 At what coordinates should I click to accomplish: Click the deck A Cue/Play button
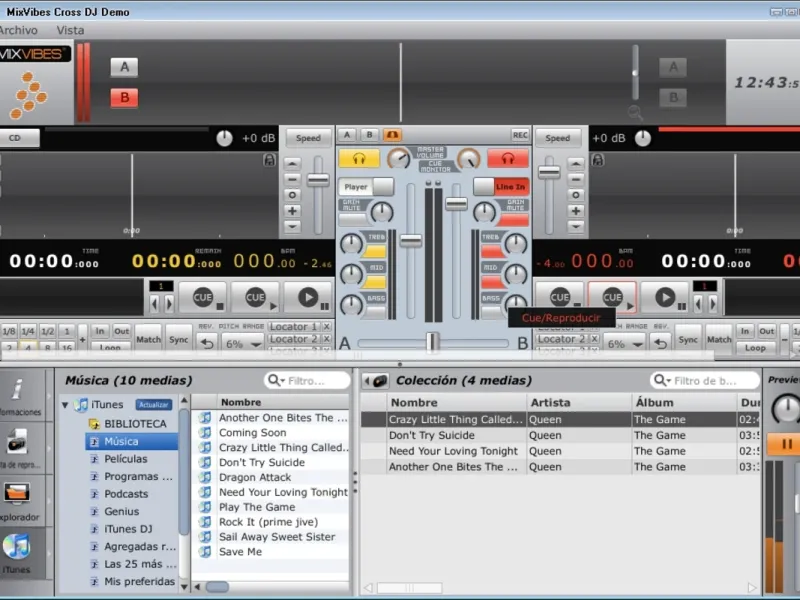pos(255,297)
